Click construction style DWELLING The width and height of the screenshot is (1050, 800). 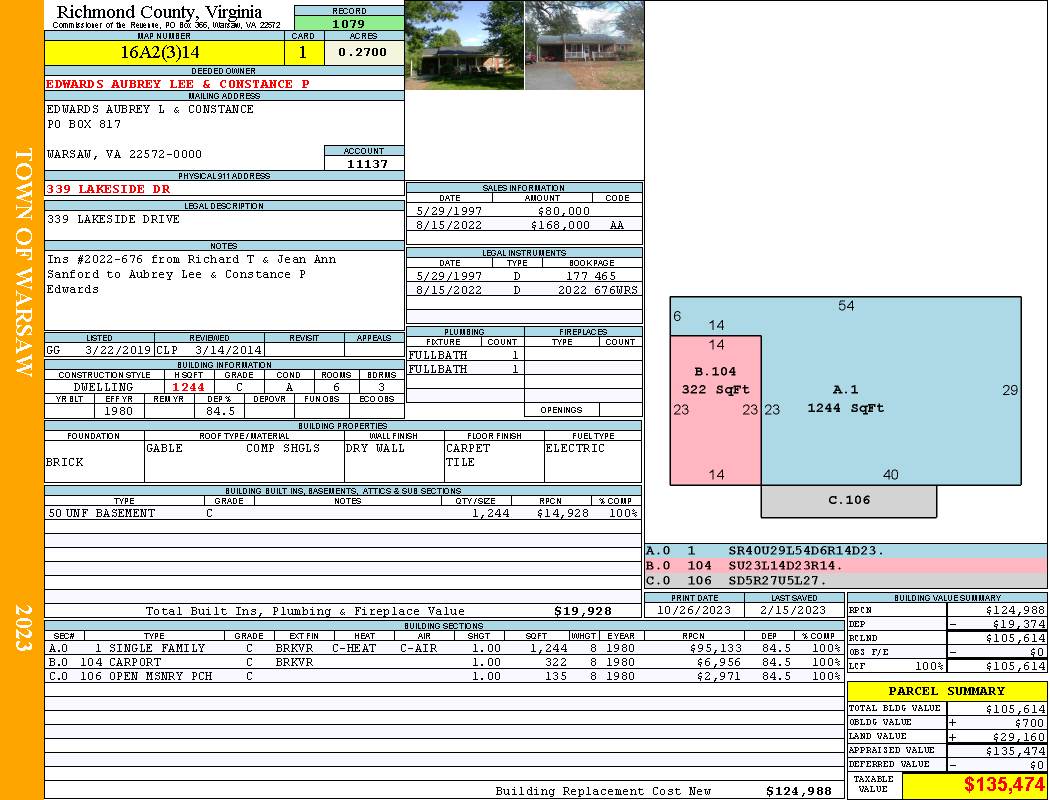click(x=103, y=387)
